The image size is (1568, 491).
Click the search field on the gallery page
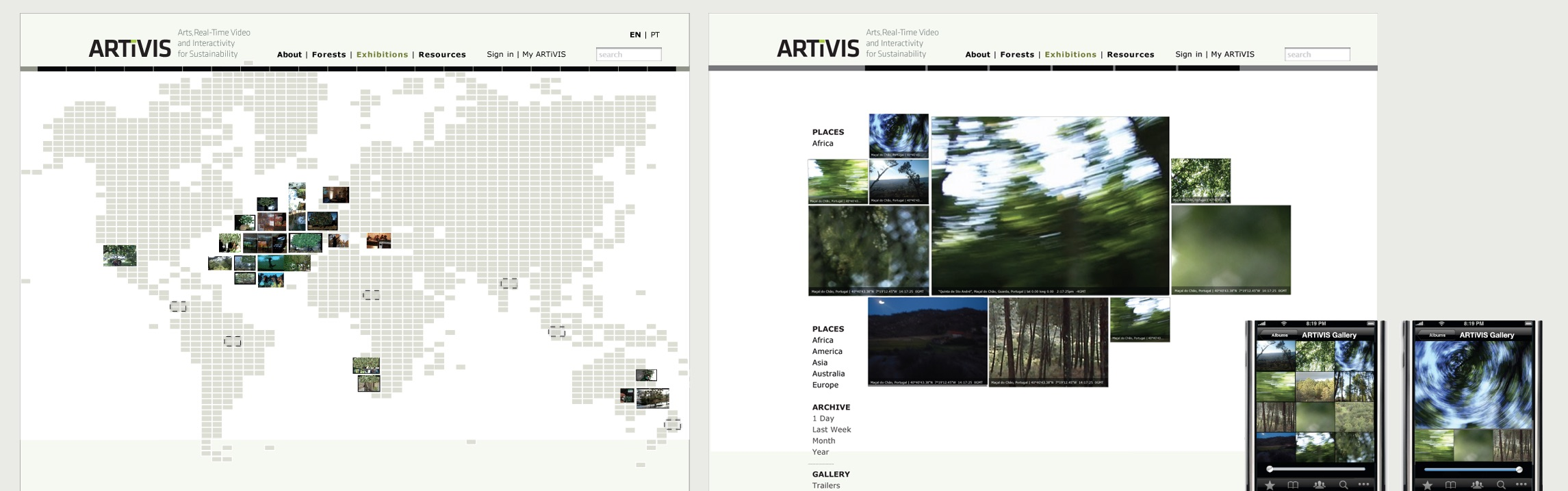click(x=1317, y=54)
